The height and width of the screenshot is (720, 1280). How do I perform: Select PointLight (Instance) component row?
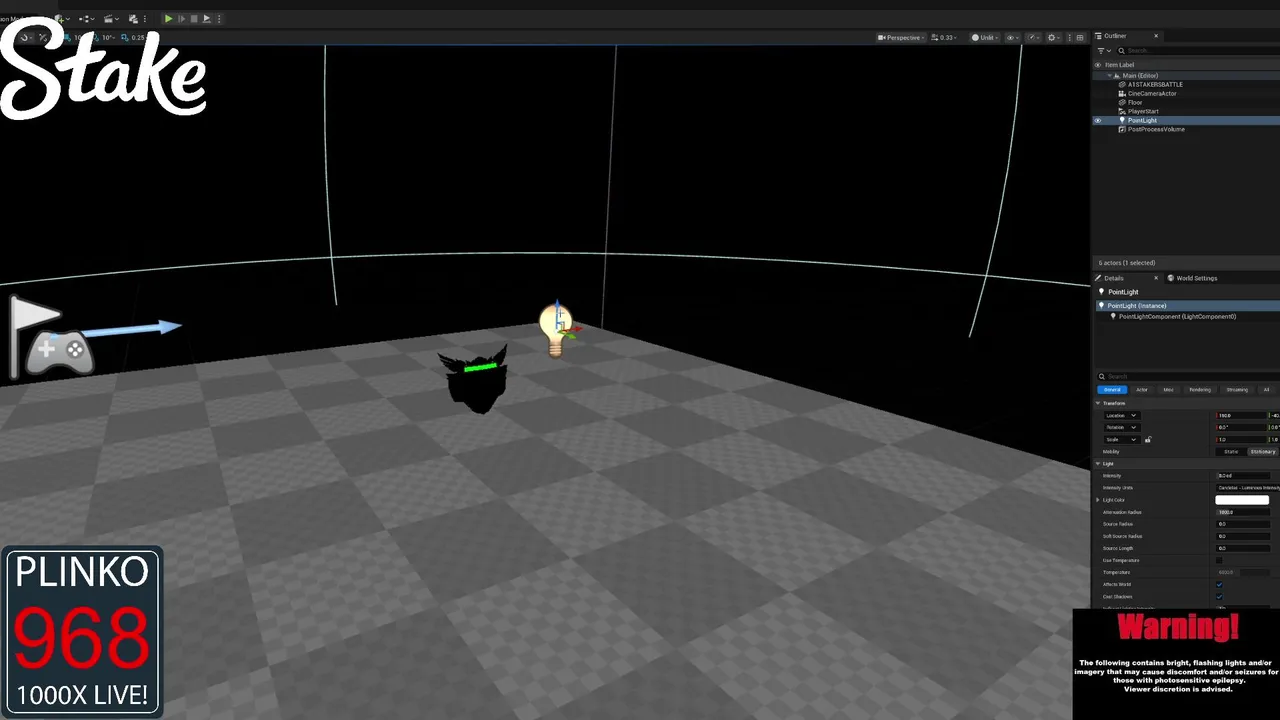tap(1186, 306)
